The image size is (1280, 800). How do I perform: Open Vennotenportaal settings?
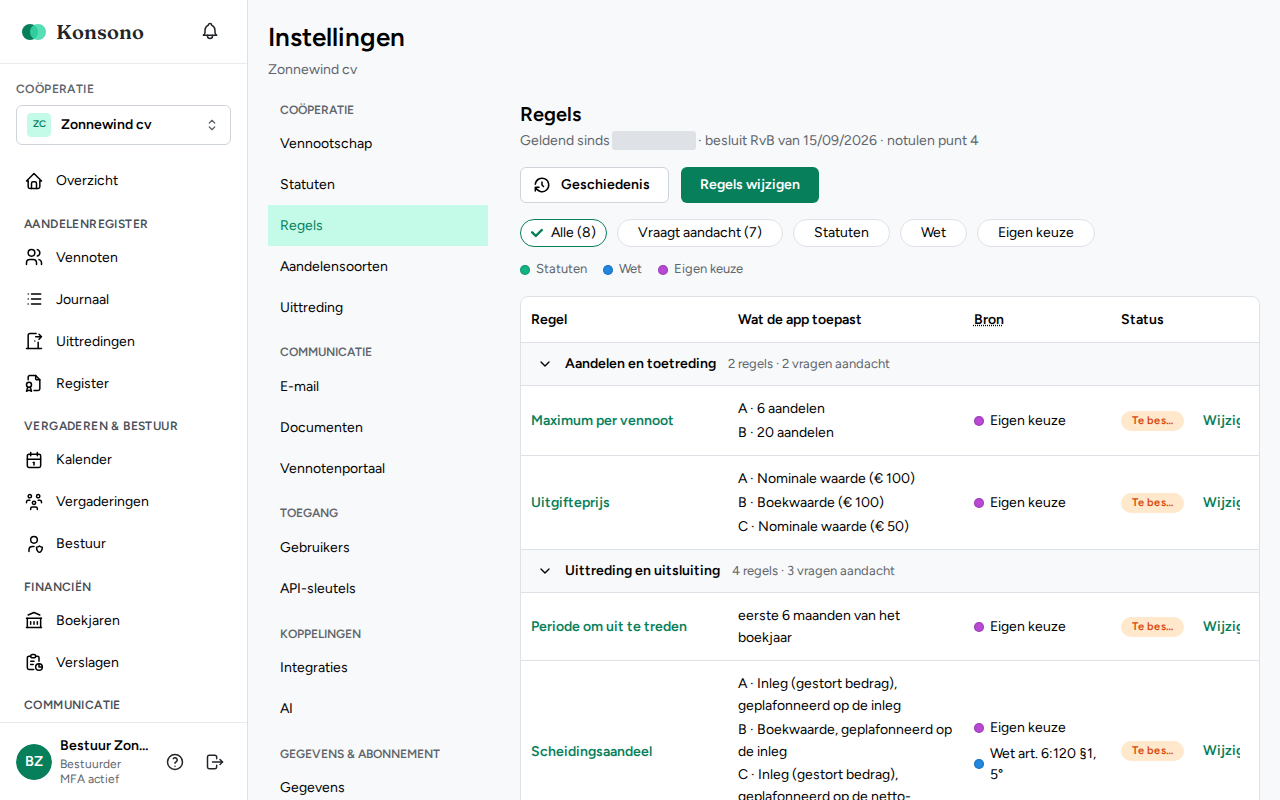click(x=378, y=469)
